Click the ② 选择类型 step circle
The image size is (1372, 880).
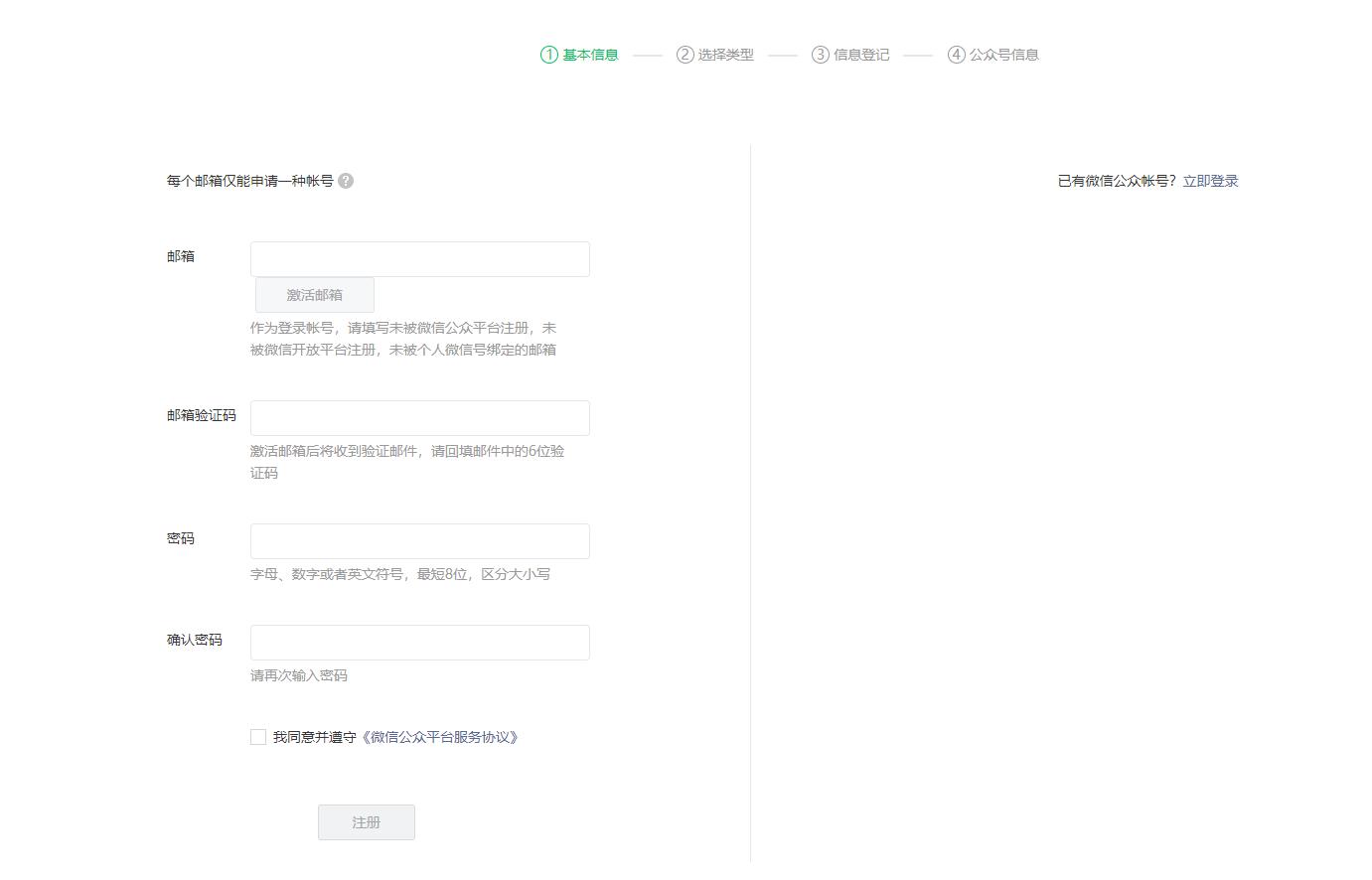[683, 55]
